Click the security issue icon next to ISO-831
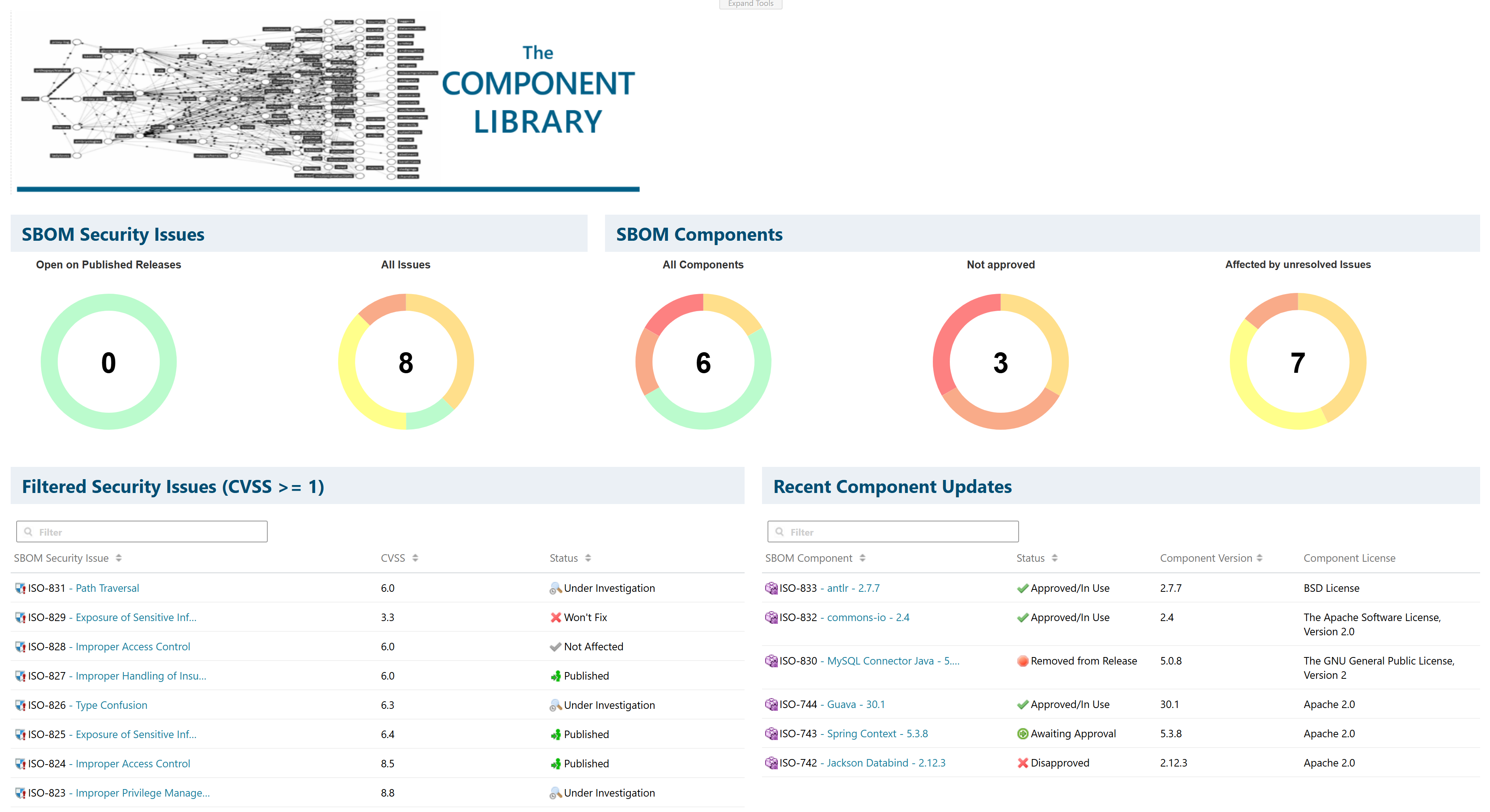Viewport: 1490px width, 812px height. [20, 588]
